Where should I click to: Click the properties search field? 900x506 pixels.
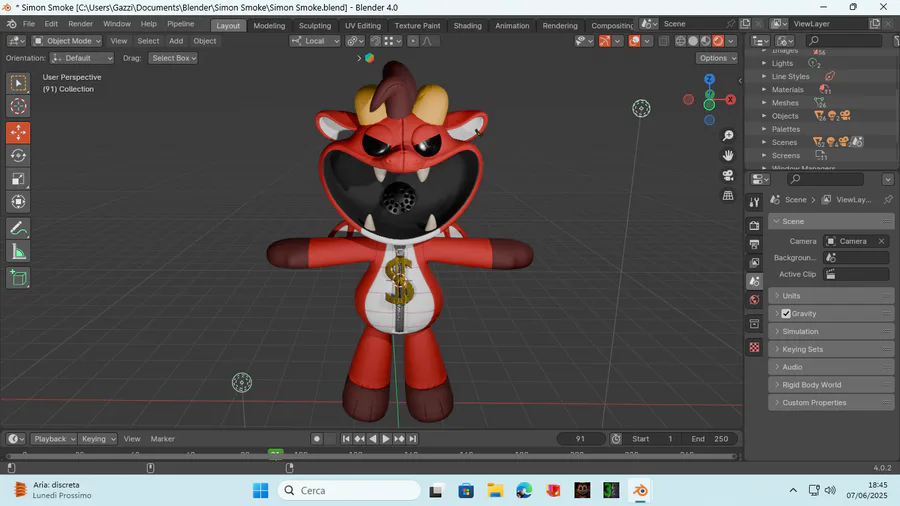(x=825, y=180)
